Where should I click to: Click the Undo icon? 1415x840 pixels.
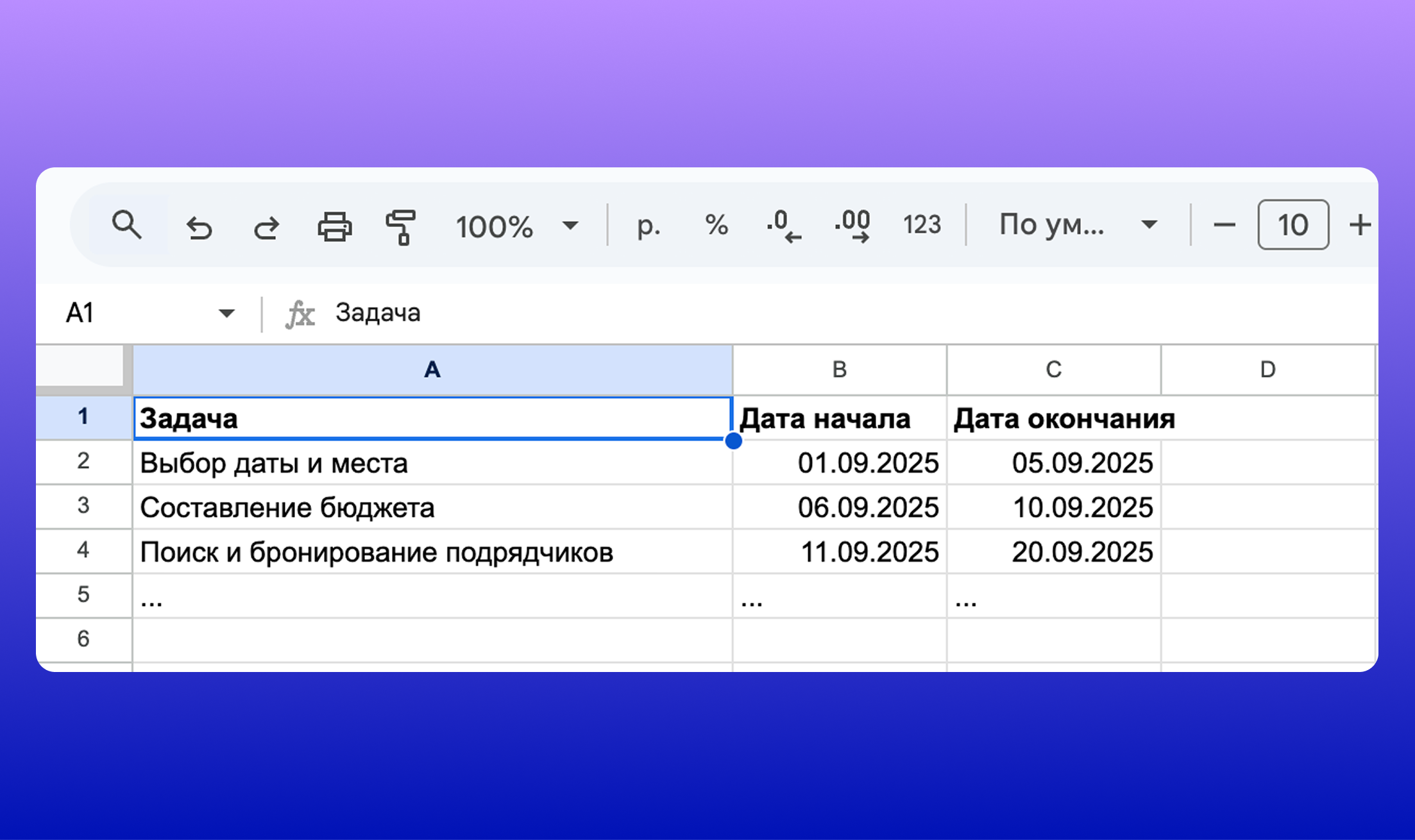[x=199, y=225]
